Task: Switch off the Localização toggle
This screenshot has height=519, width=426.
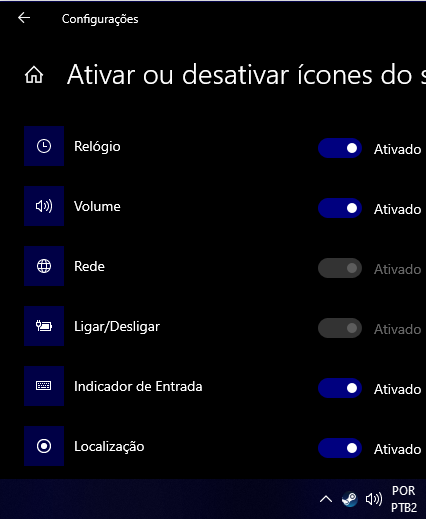Action: coord(340,448)
